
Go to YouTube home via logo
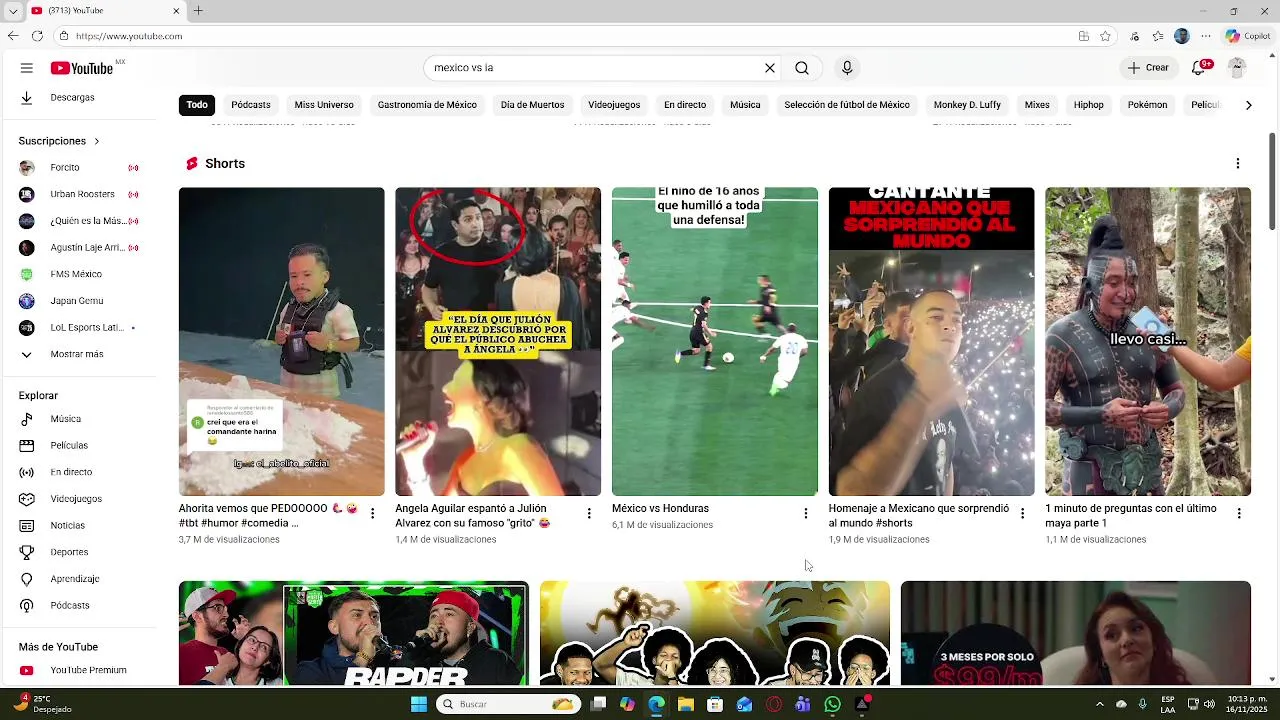click(x=82, y=68)
